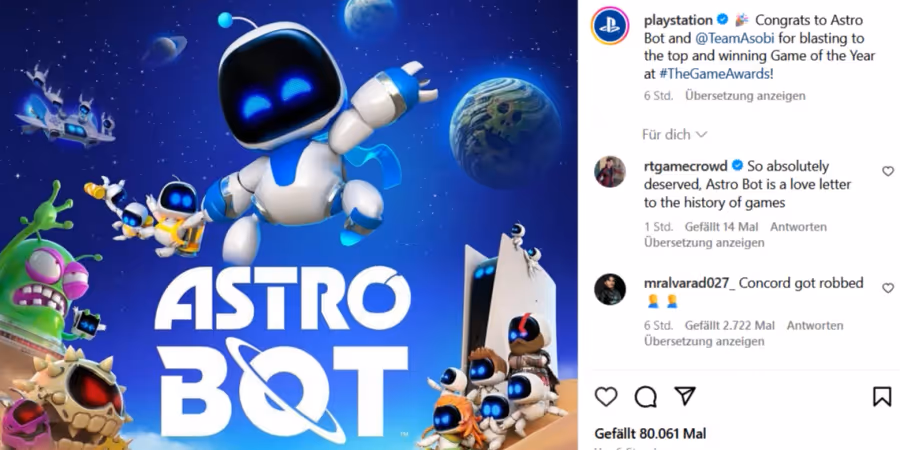Open mralvarad027_ avatar
The image size is (900, 450).
(x=610, y=289)
